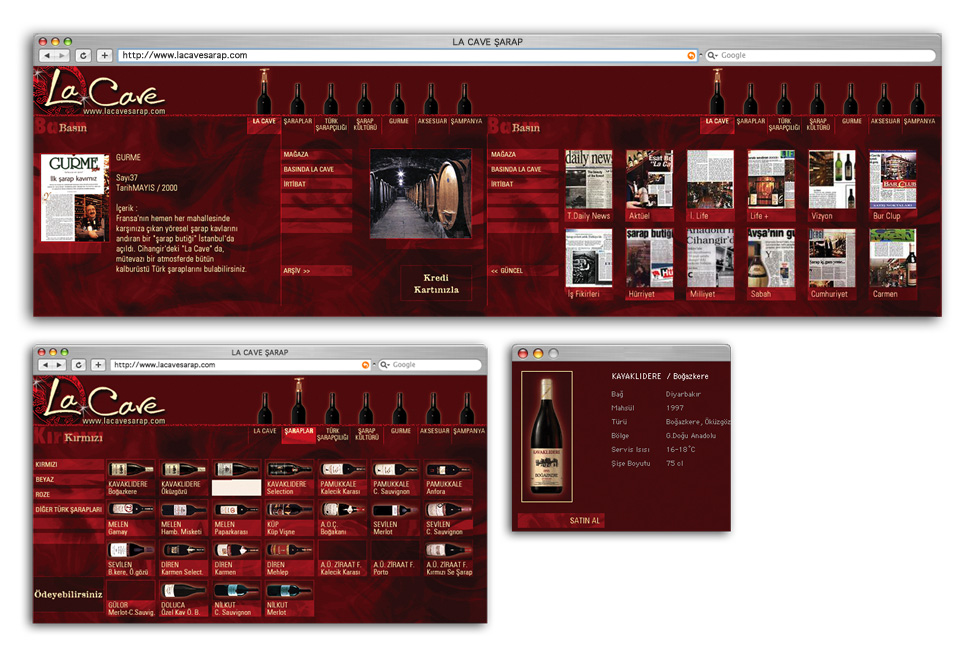Click the plus button in the wide Basın window

click(104, 55)
